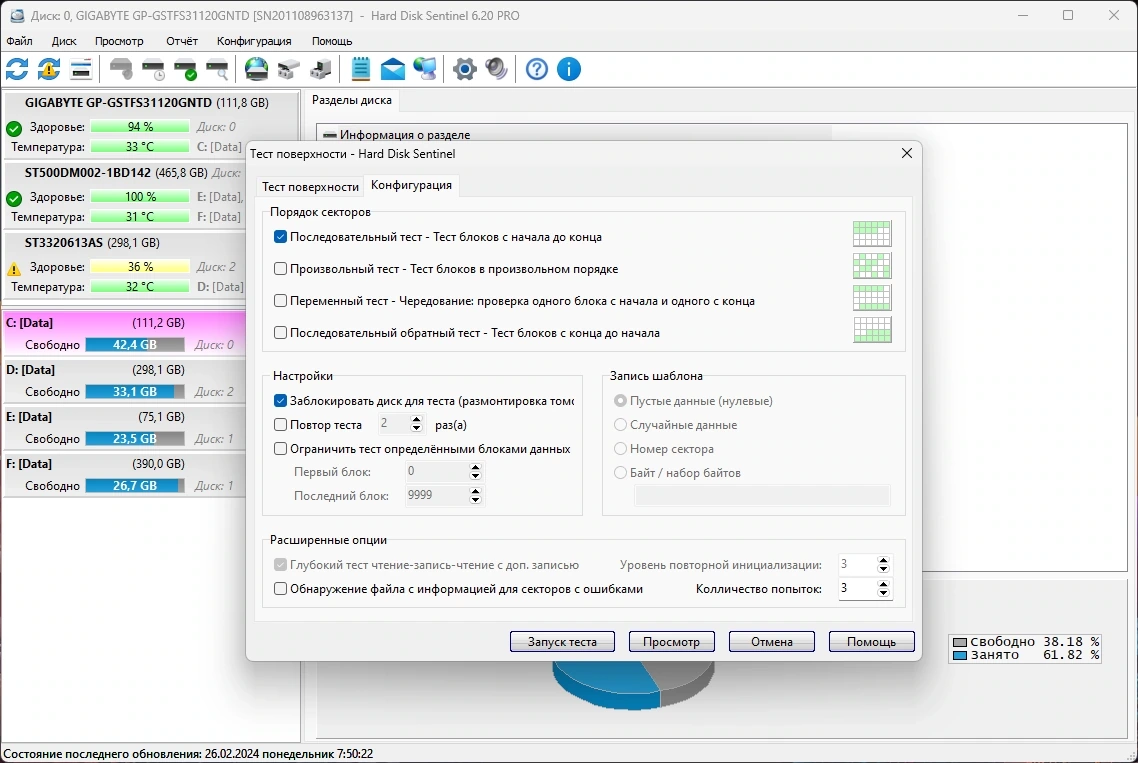The height and width of the screenshot is (763, 1138).
Task: Click the globe and monitor network icon
Action: pyautogui.click(x=425, y=70)
